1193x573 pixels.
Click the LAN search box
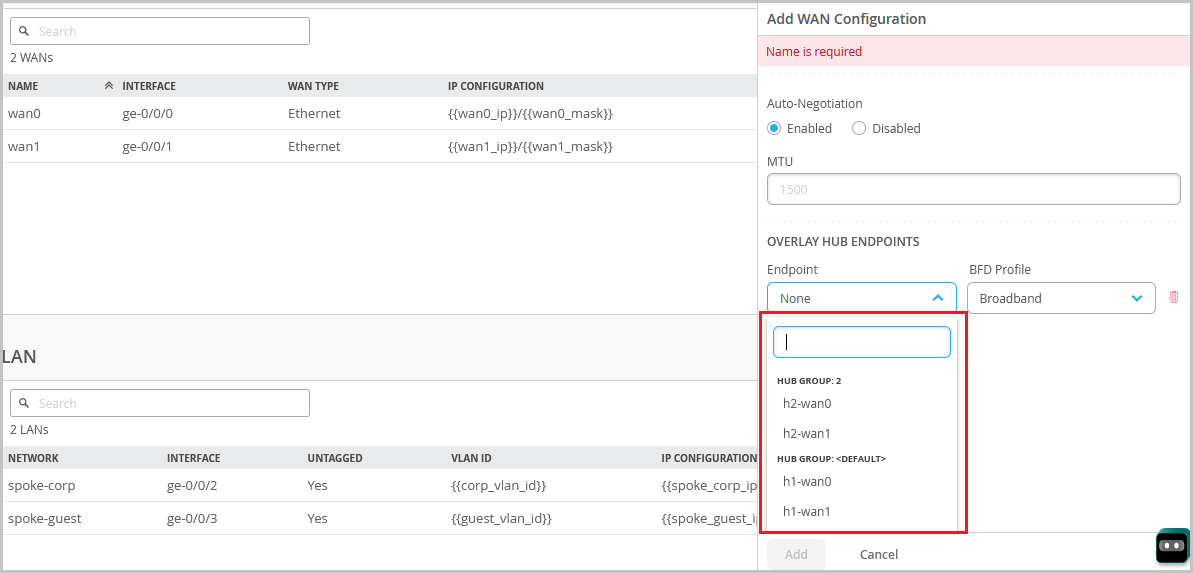[x=160, y=403]
